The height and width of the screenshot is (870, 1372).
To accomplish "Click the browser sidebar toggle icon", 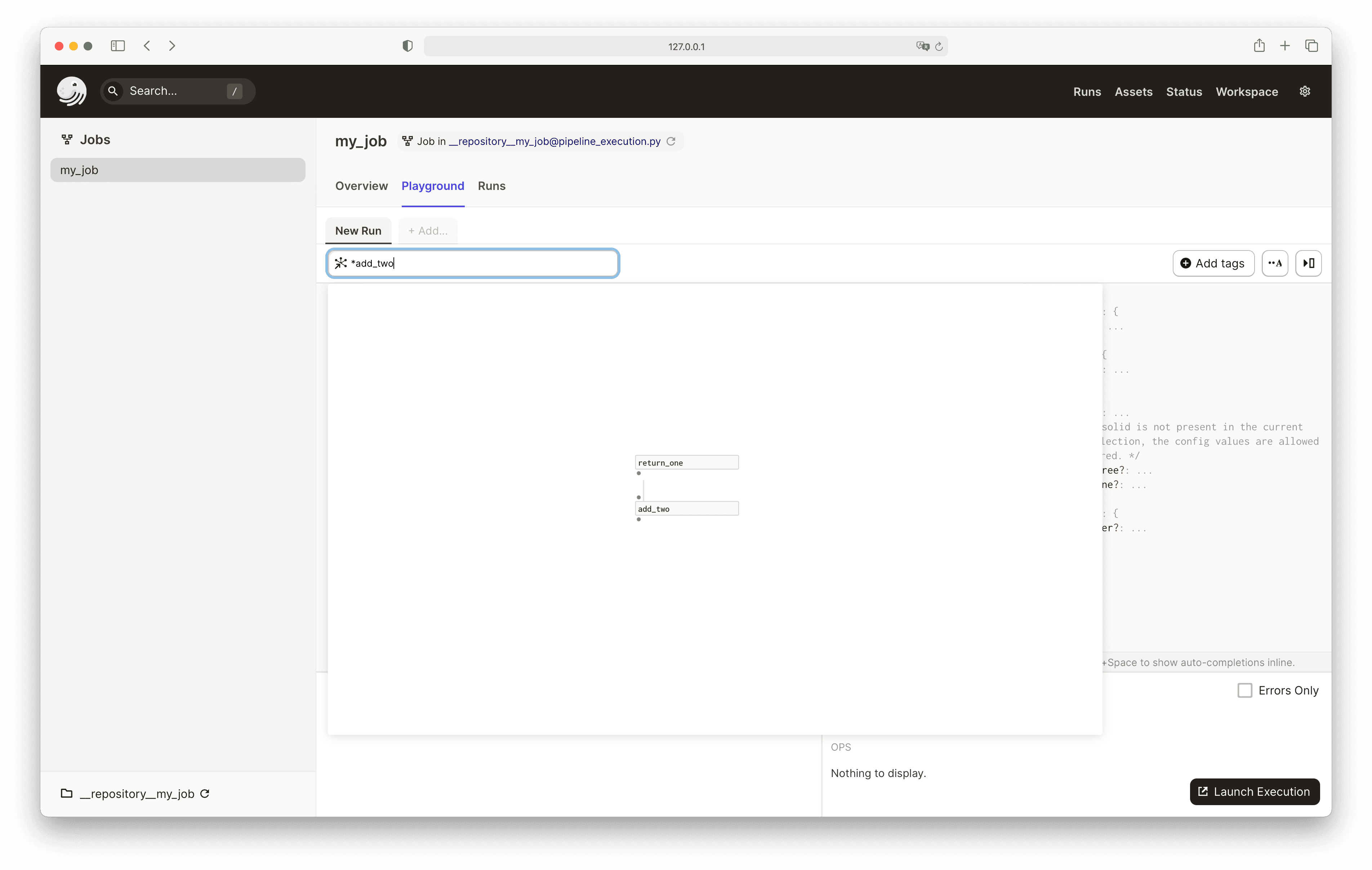I will (117, 46).
